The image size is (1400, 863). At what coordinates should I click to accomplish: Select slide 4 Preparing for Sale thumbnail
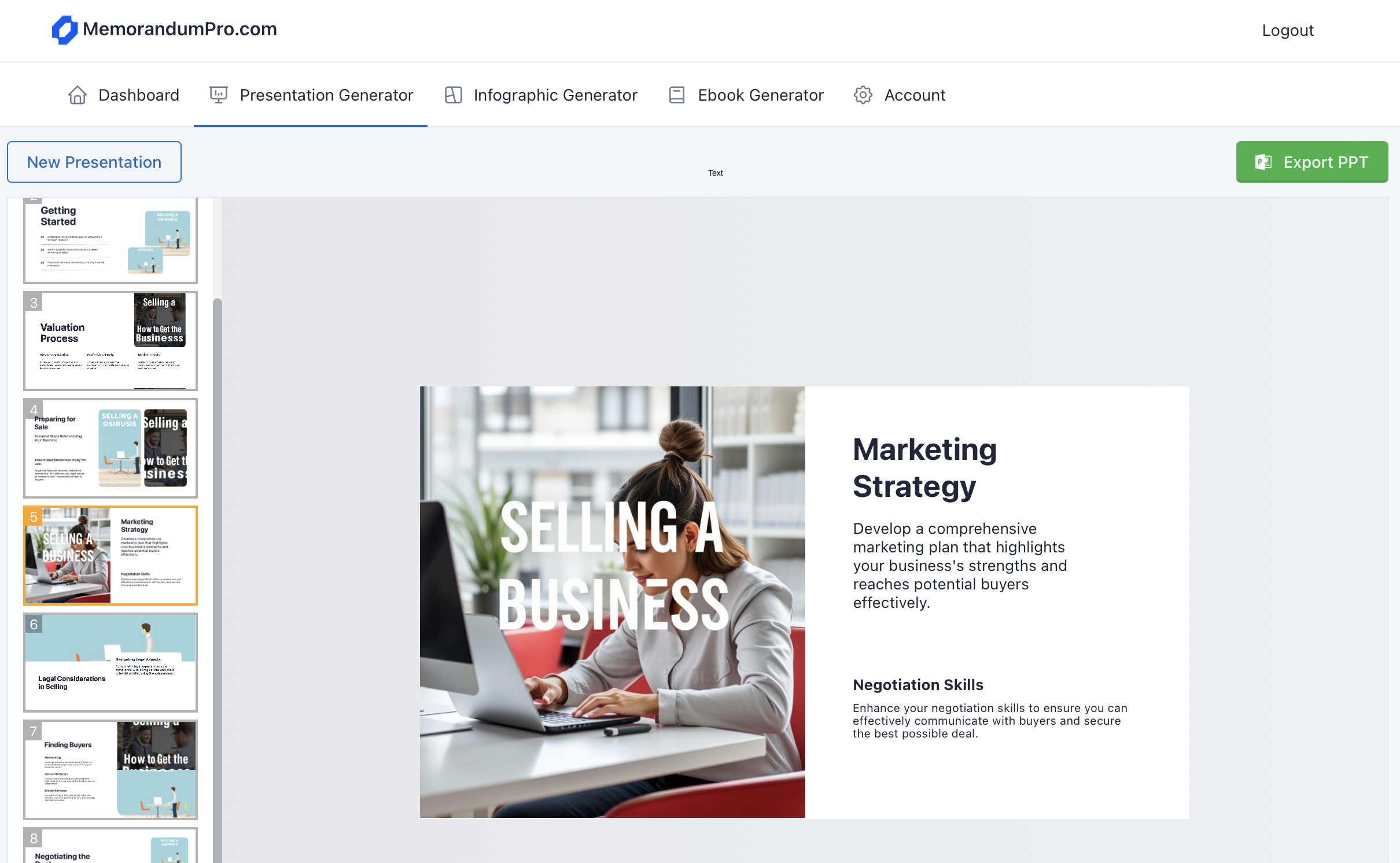tap(110, 448)
